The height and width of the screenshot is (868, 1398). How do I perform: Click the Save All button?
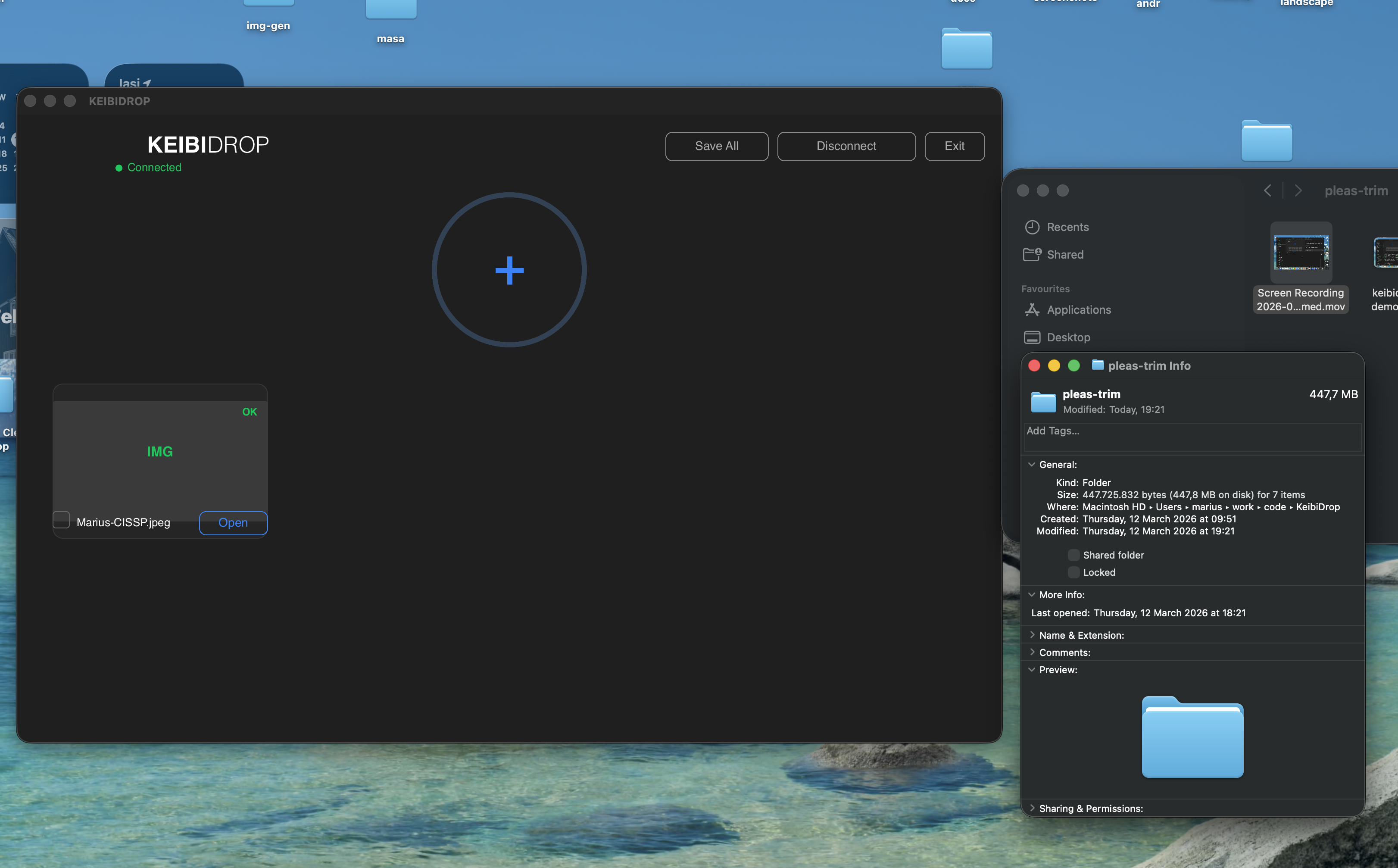[716, 147]
